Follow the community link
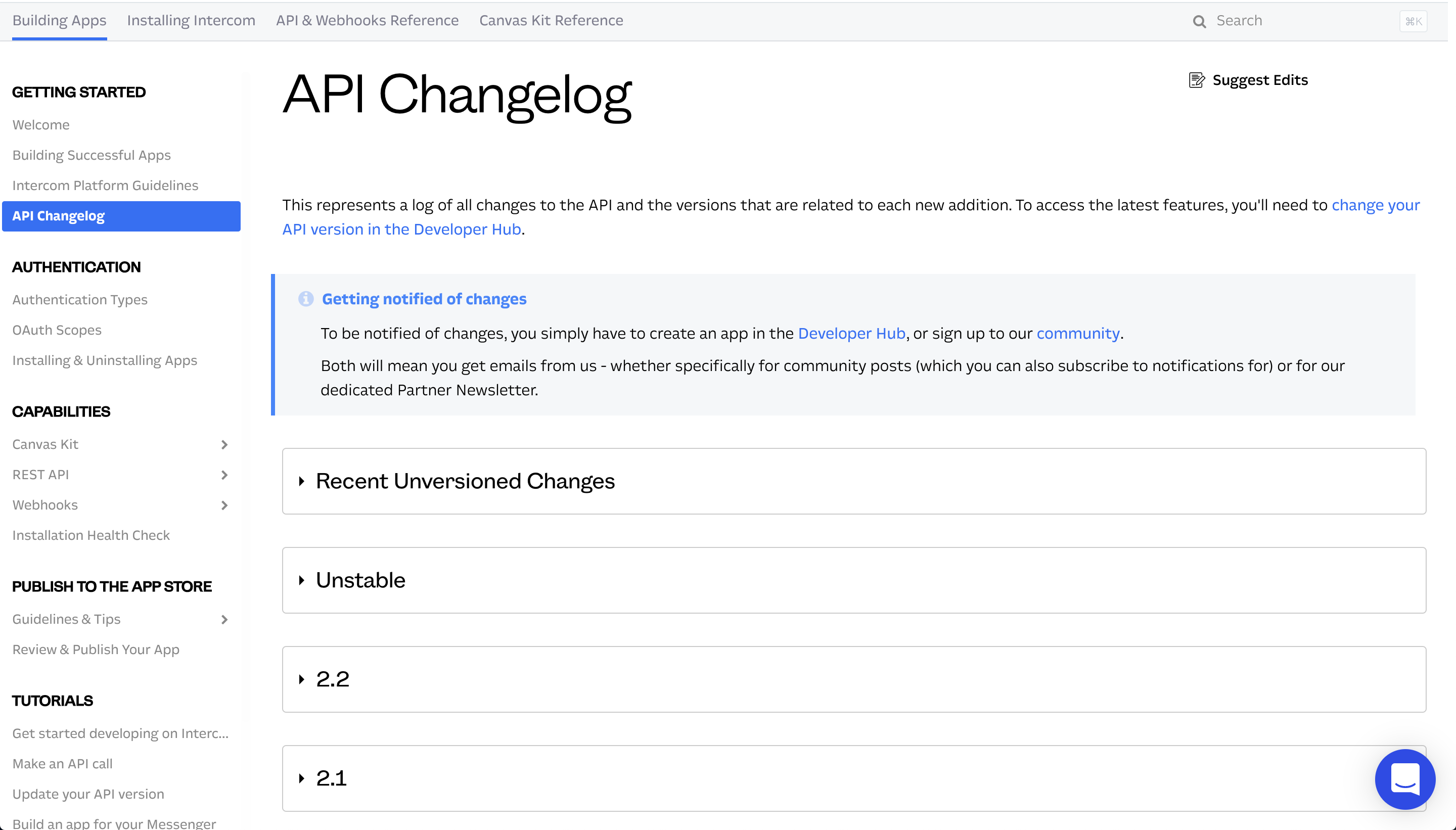 pyautogui.click(x=1077, y=334)
